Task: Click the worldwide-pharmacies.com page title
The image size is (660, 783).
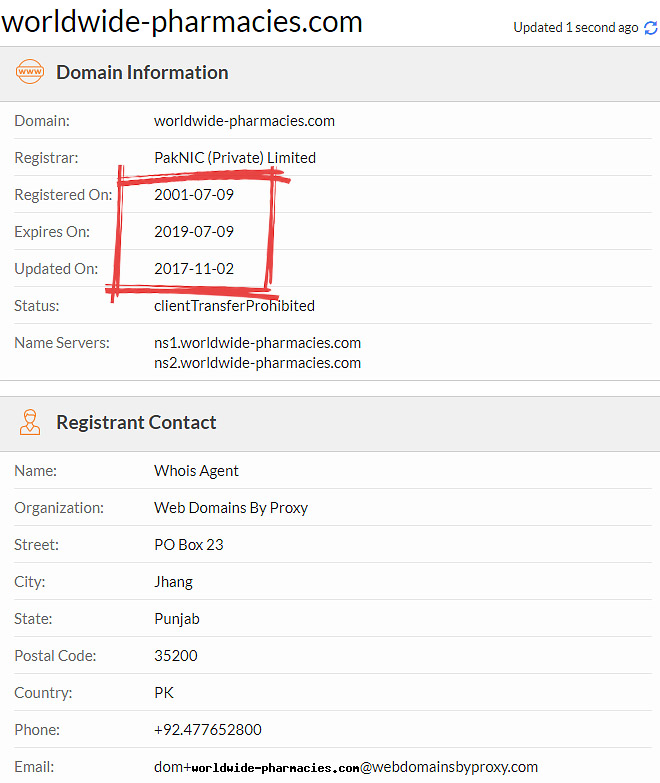Action: pyautogui.click(x=182, y=22)
